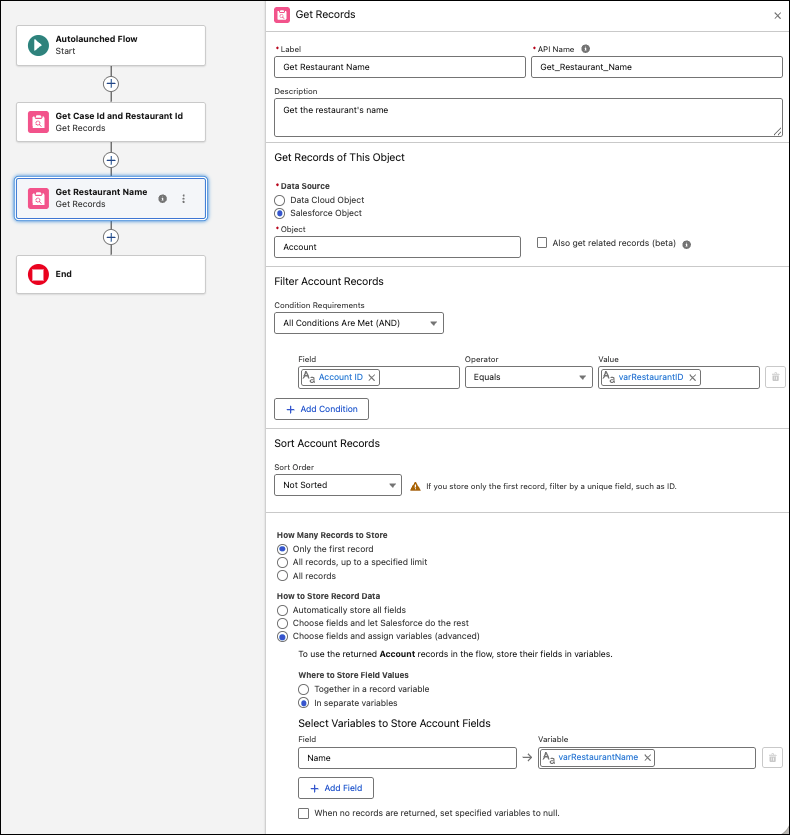Select Data Cloud Object data source
The width and height of the screenshot is (790, 835).
coord(281,200)
